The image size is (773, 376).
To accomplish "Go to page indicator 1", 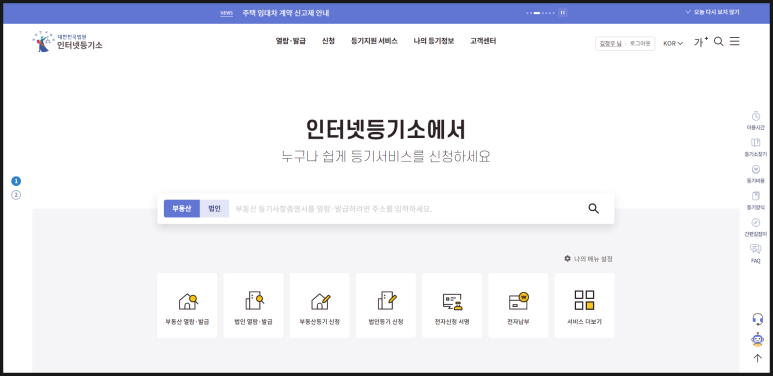I will (x=16, y=181).
